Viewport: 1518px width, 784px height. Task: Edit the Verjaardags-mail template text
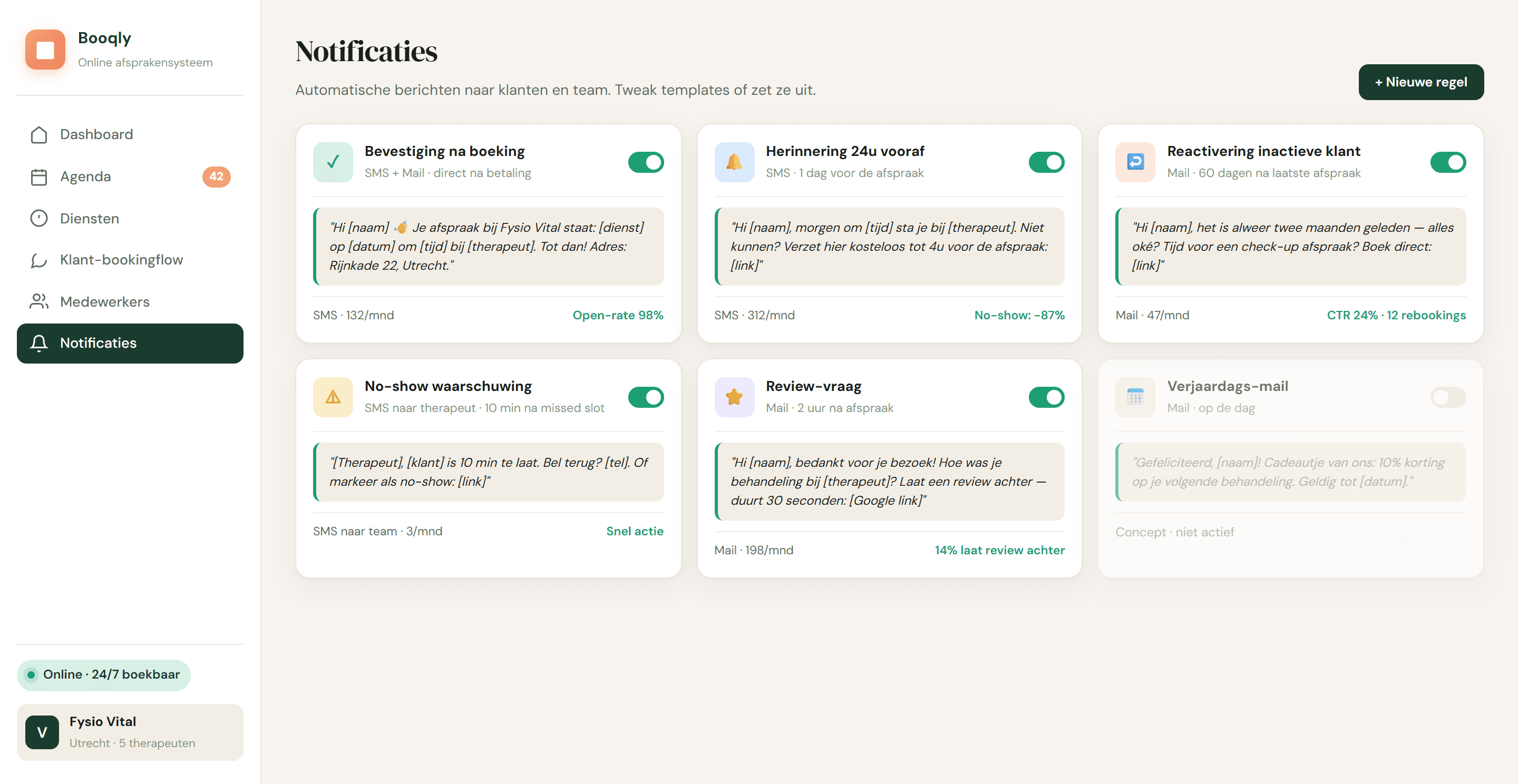point(1290,472)
